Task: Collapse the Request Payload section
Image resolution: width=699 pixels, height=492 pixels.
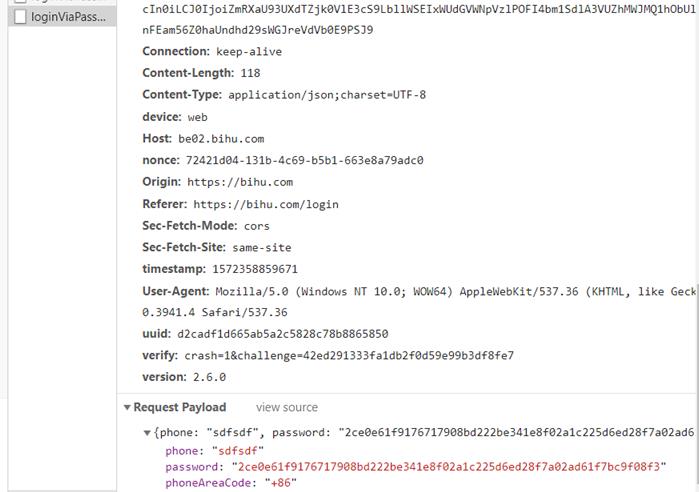Action: (128, 408)
